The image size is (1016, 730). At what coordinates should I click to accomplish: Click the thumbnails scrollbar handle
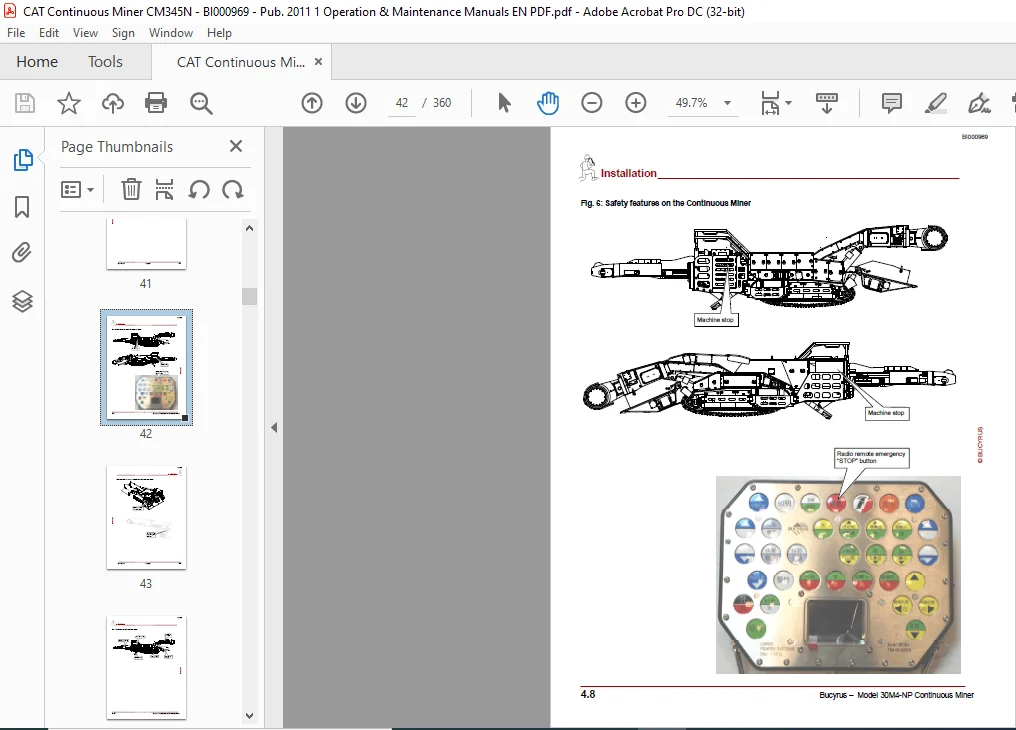point(249,296)
